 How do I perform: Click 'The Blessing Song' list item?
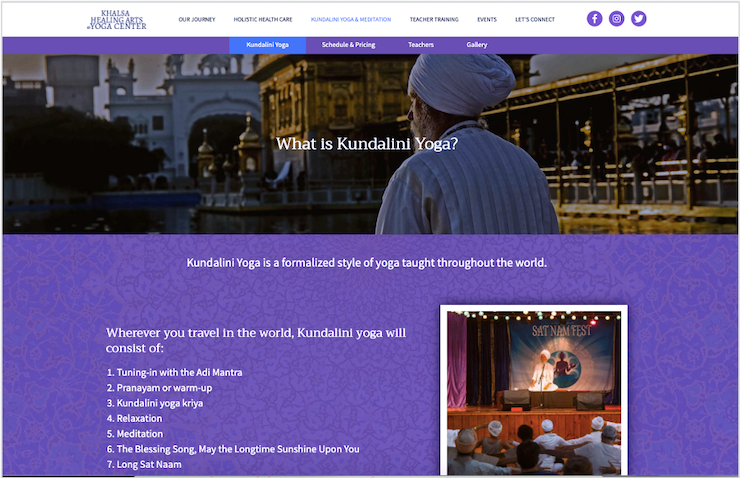click(x=233, y=449)
